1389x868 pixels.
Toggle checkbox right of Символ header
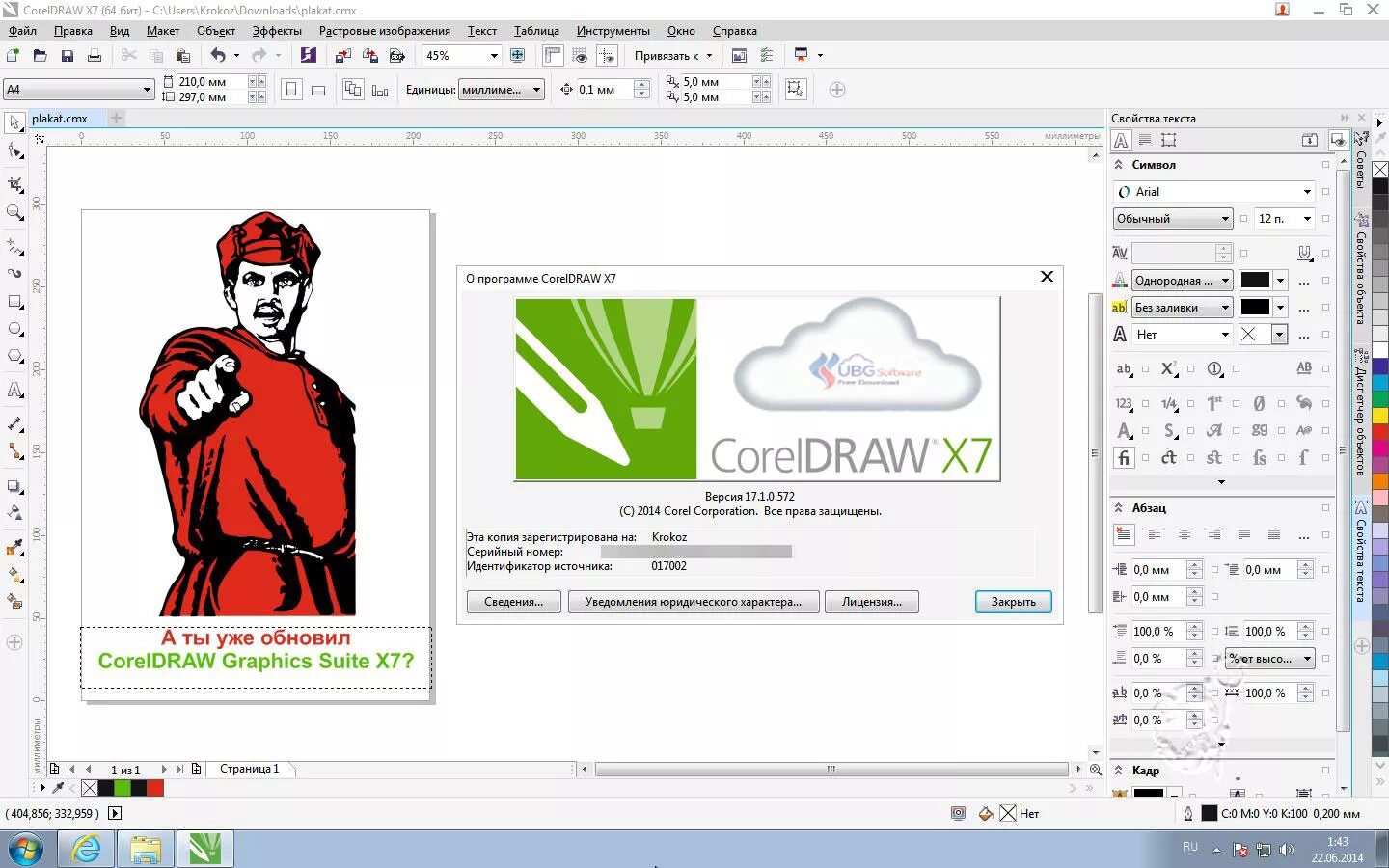click(1325, 165)
